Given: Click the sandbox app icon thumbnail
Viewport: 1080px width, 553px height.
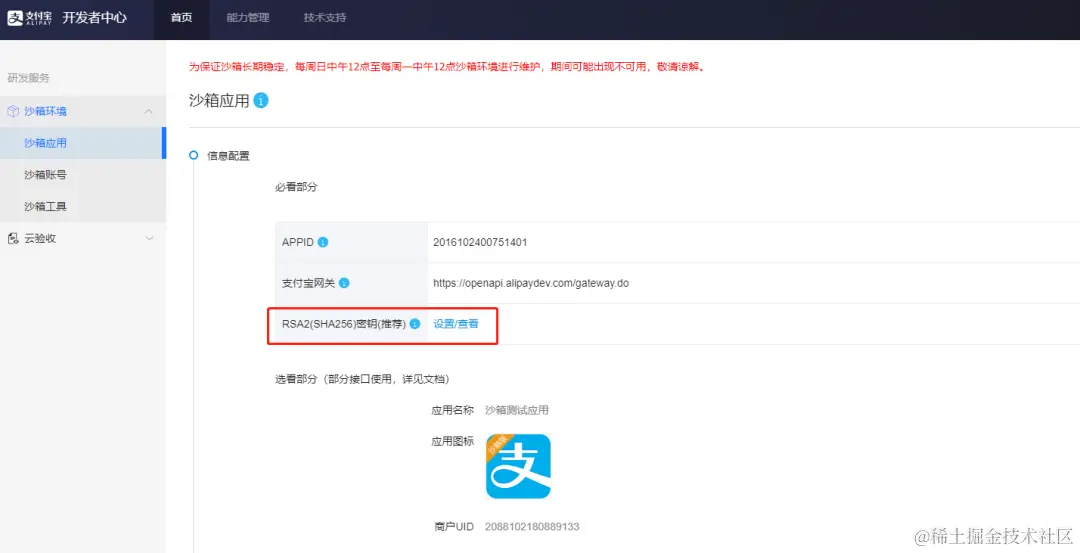Looking at the screenshot, I should pos(518,466).
